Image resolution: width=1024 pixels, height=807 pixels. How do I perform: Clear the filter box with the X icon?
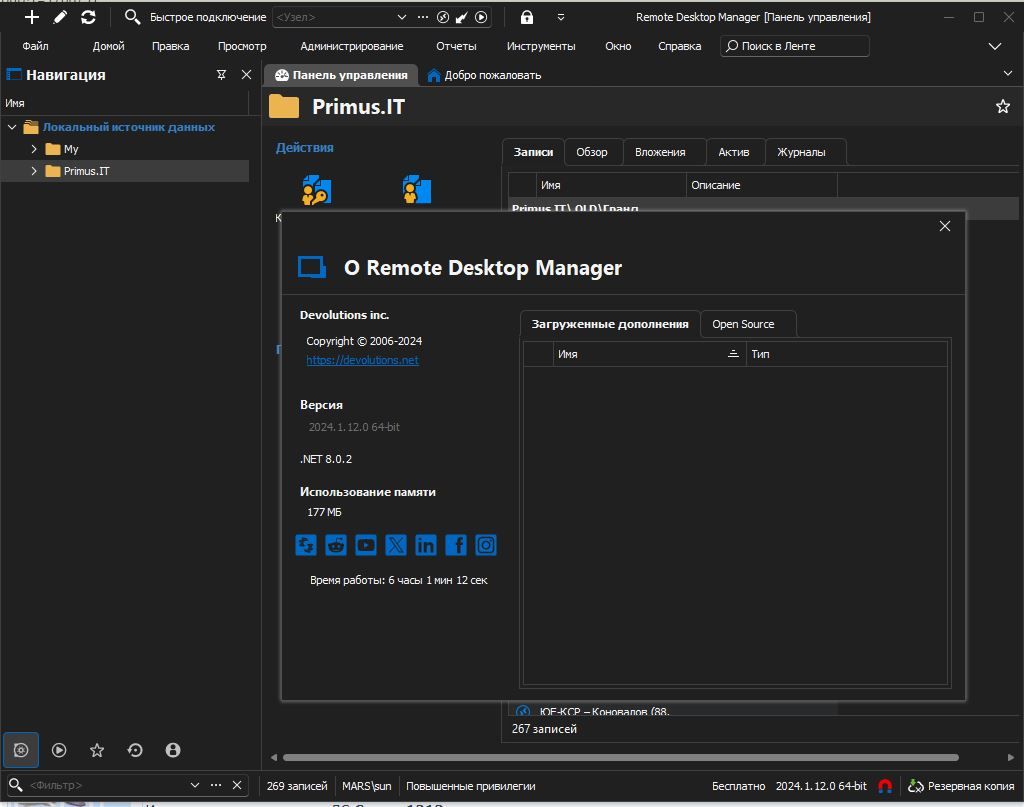pos(237,785)
